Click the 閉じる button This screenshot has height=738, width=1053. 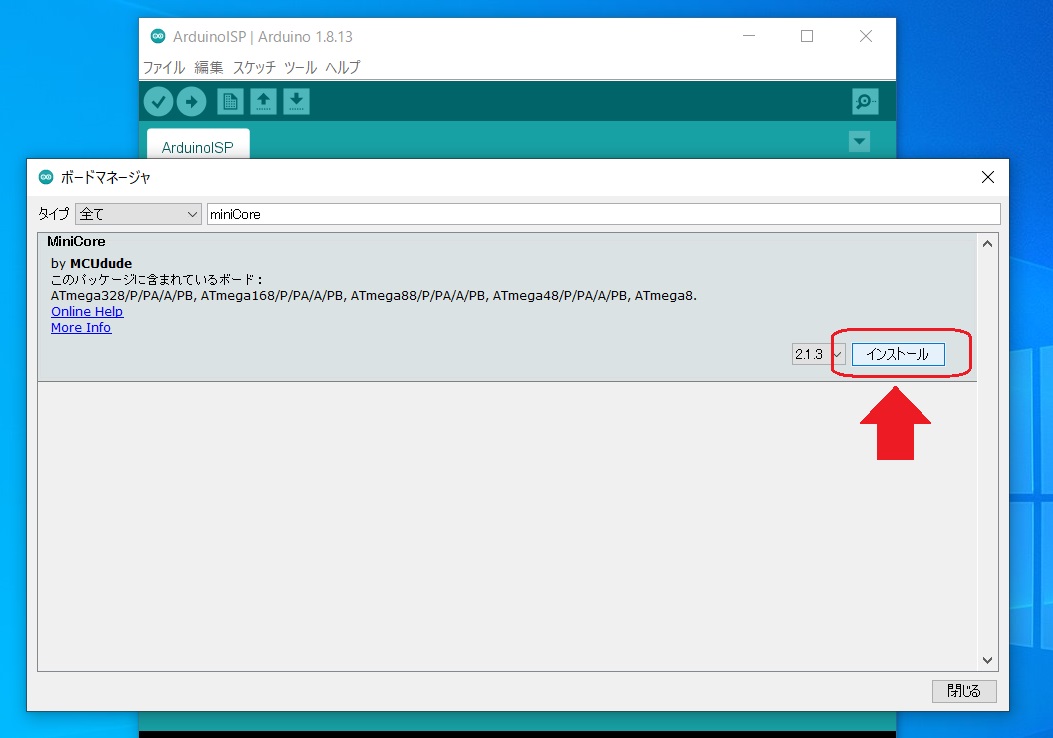[964, 691]
